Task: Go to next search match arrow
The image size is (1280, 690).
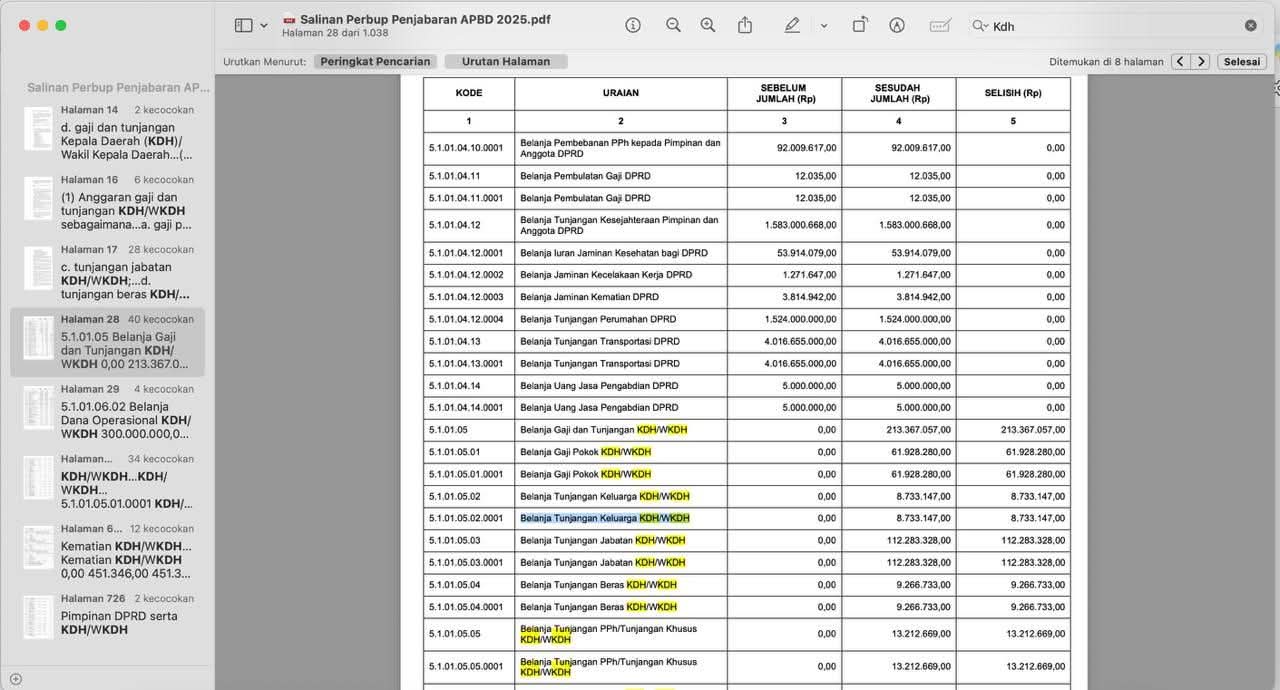Action: pyautogui.click(x=1201, y=61)
